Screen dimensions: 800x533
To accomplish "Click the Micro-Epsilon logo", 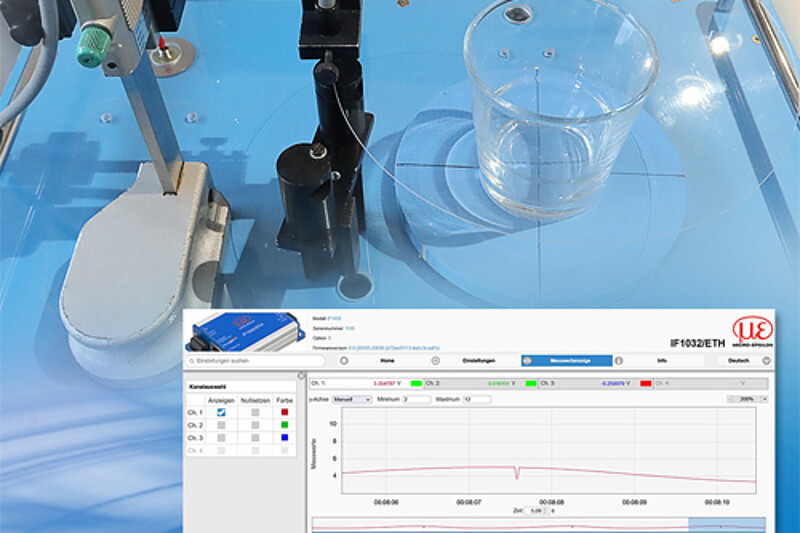I will [x=752, y=332].
